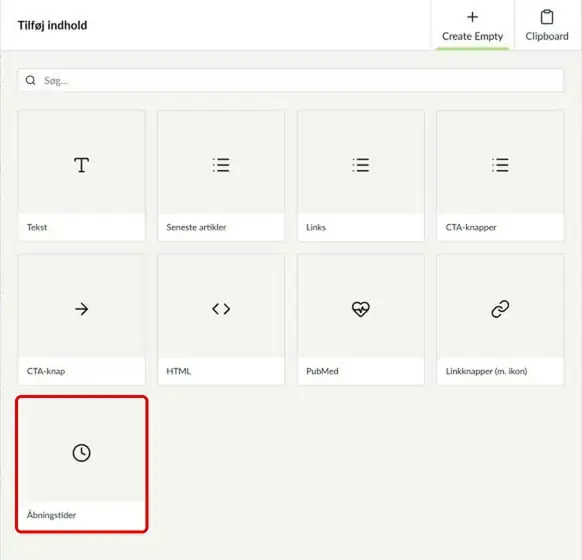Click the plus icon above Create Empty
Image resolution: width=582 pixels, height=560 pixels.
click(x=473, y=17)
